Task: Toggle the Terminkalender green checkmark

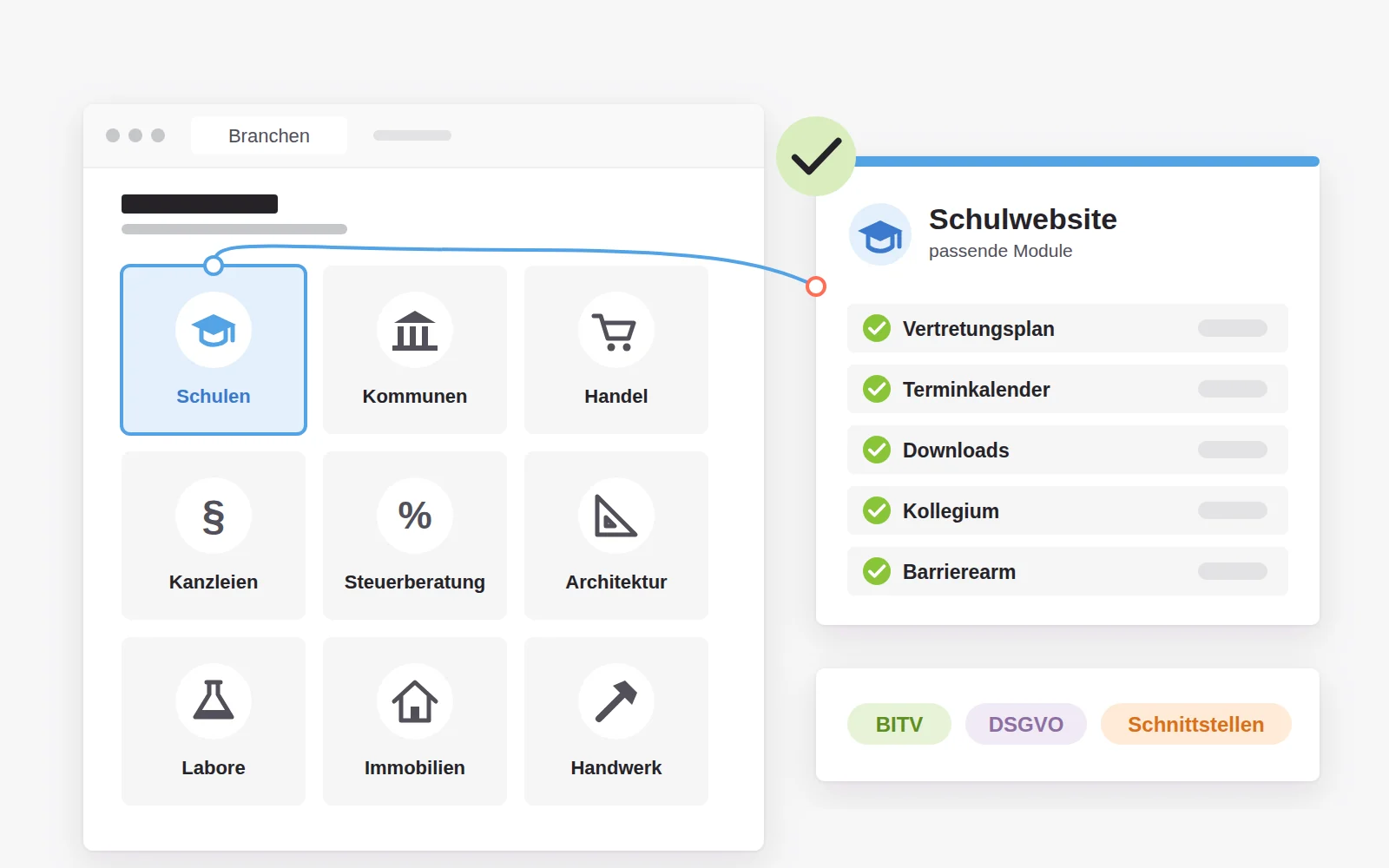Action: click(877, 389)
